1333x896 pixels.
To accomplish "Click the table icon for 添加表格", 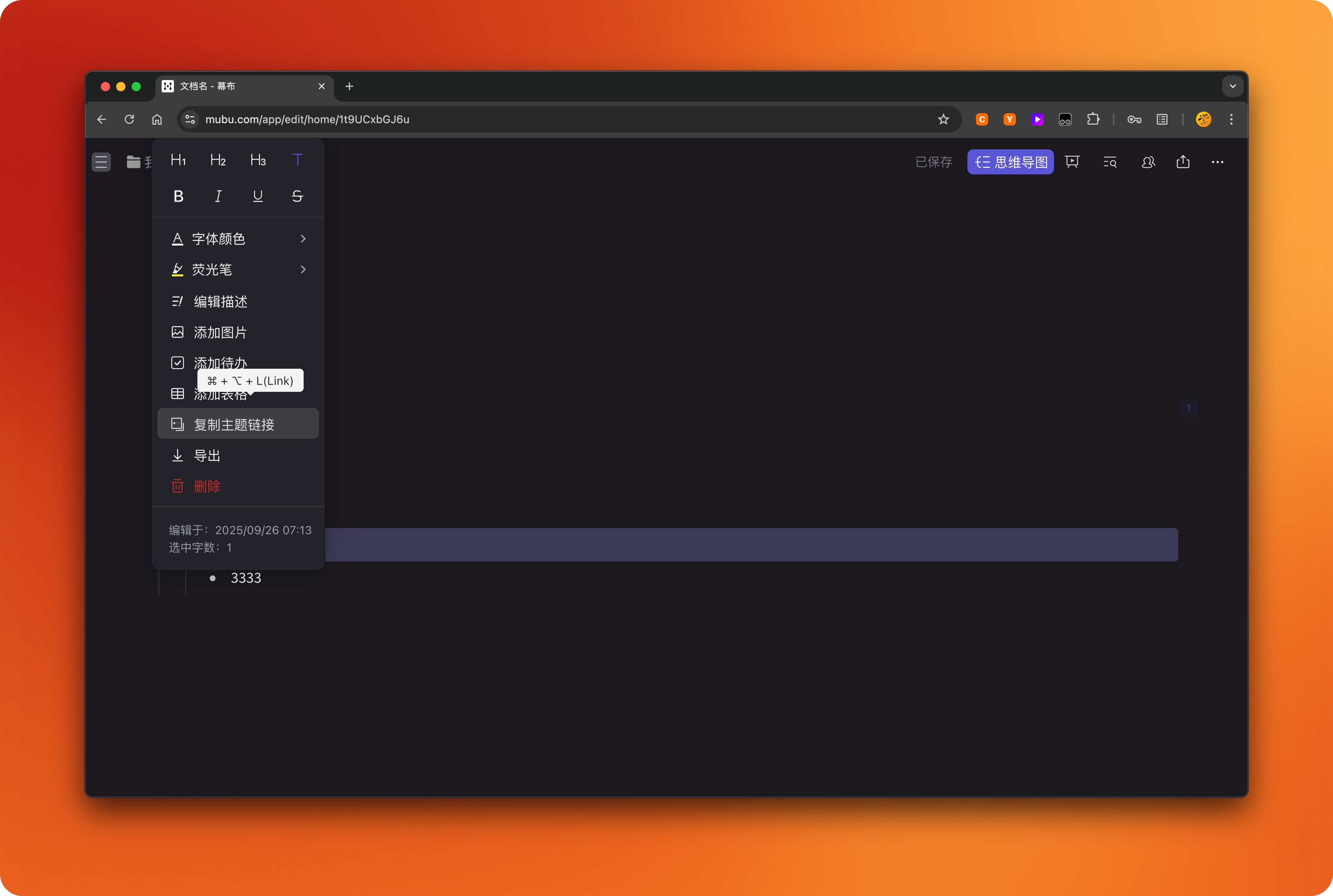I will (178, 394).
